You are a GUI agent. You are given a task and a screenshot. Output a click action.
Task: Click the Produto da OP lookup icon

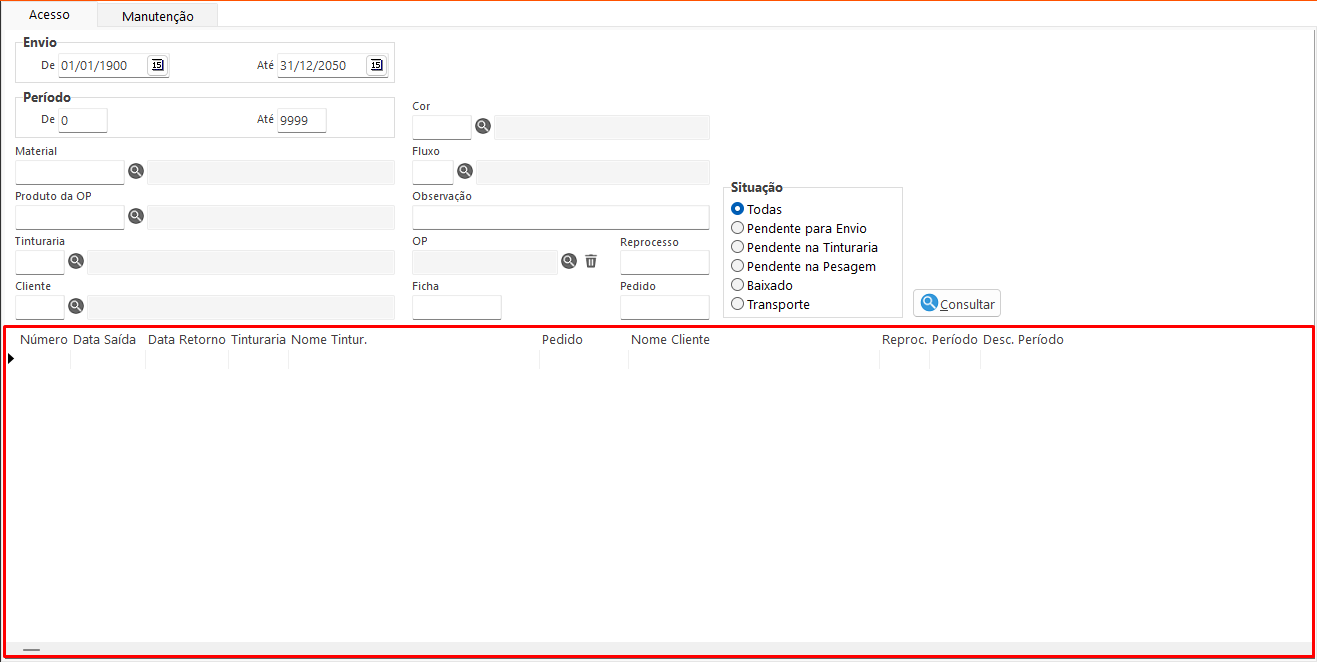[x=136, y=216]
